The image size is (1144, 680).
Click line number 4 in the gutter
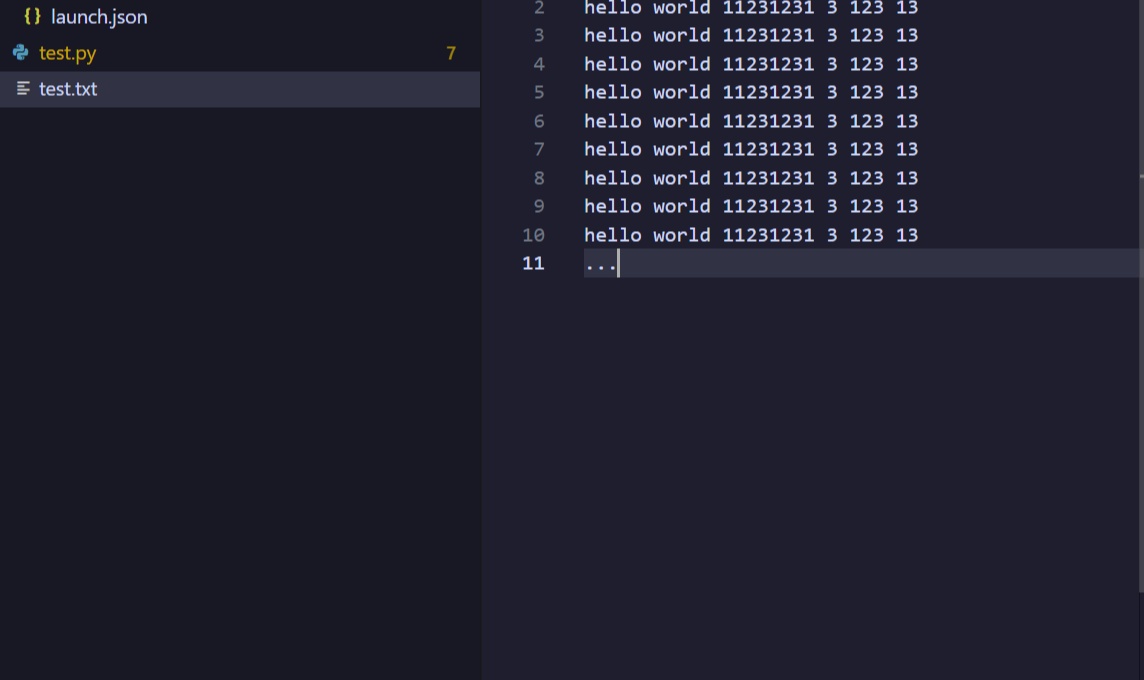click(x=539, y=64)
